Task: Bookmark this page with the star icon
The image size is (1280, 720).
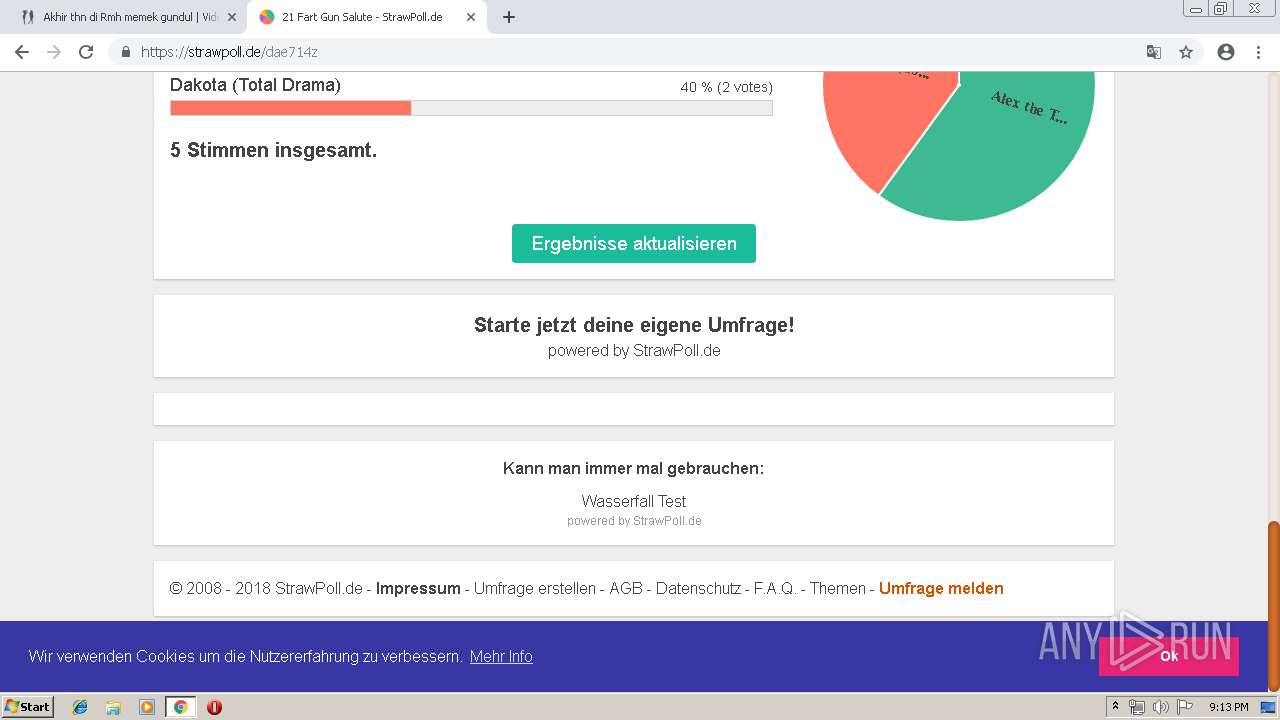Action: click(1186, 52)
